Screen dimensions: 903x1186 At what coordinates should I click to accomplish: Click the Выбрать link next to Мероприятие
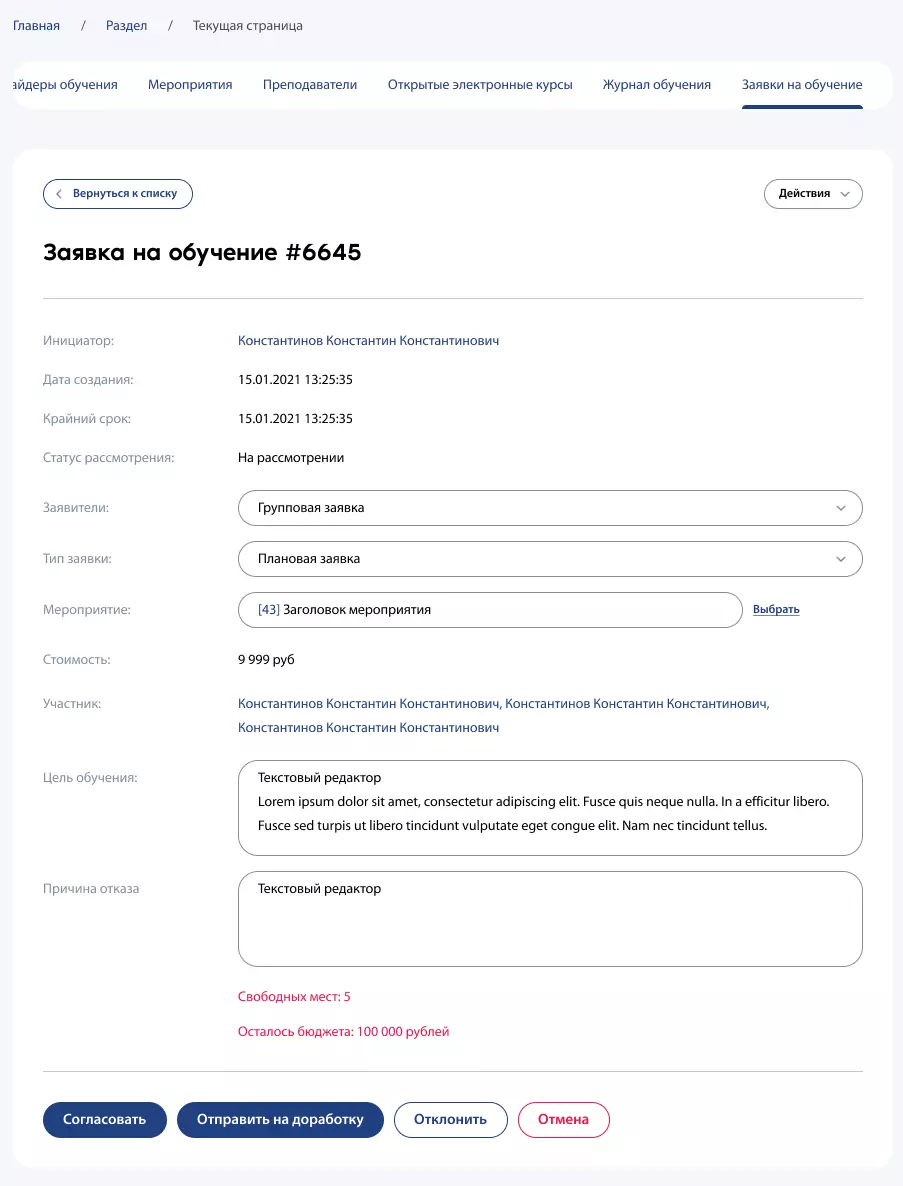[776, 610]
